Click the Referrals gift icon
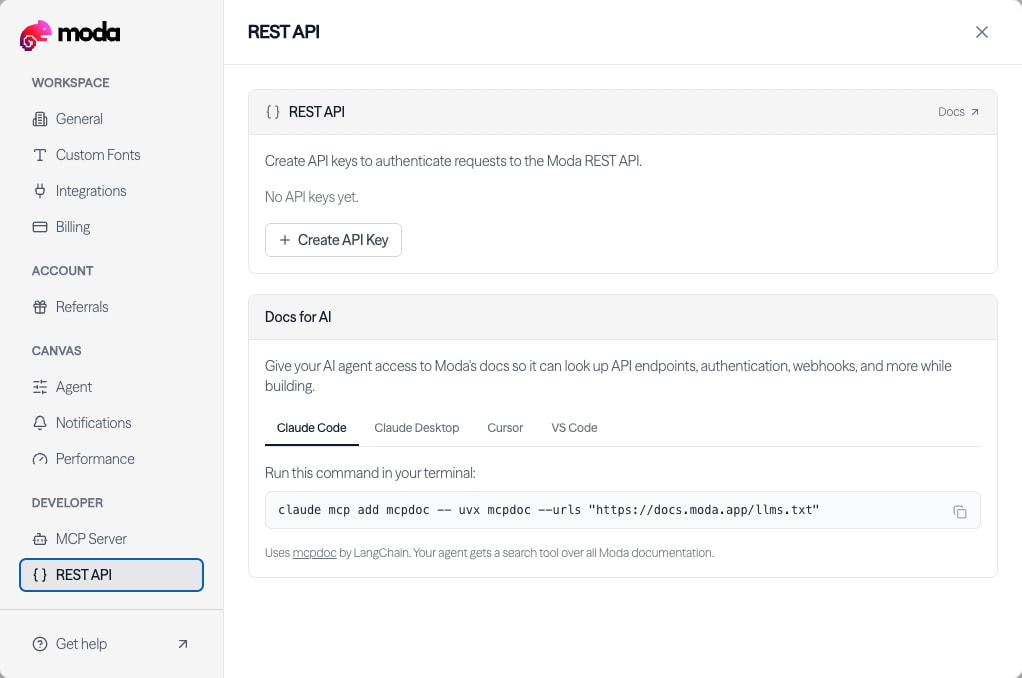This screenshot has width=1022, height=678. [x=40, y=307]
